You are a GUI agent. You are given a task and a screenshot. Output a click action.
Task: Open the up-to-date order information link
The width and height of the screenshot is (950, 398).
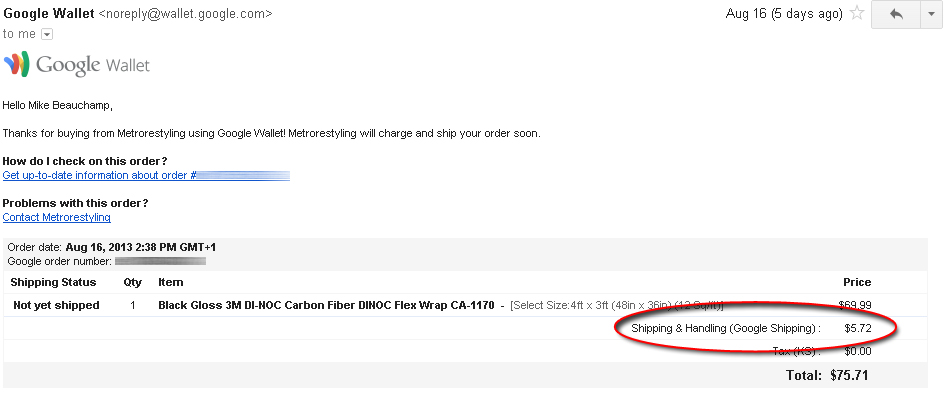pyautogui.click(x=146, y=176)
